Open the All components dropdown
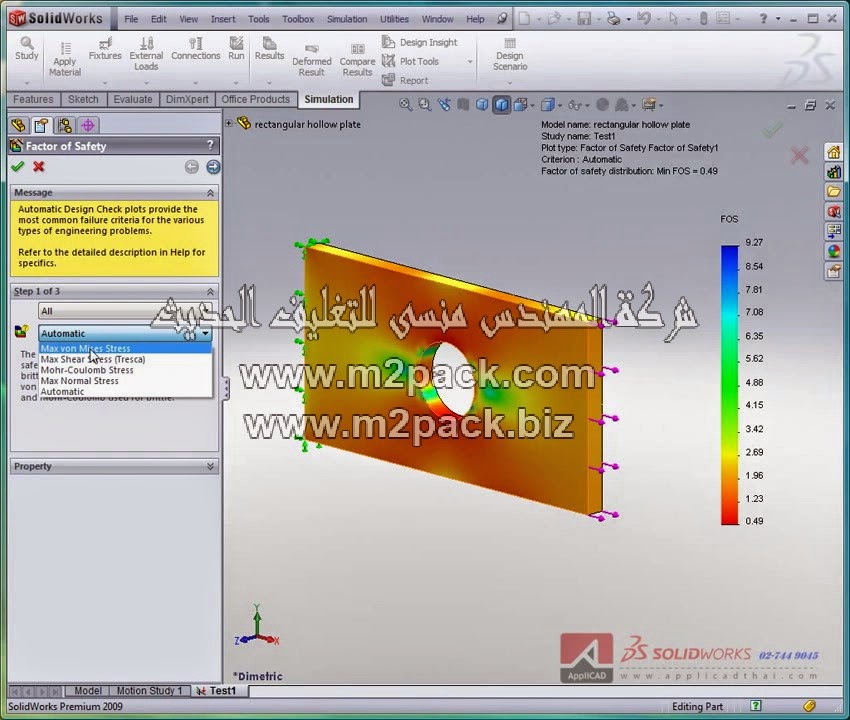This screenshot has width=850, height=720. pyautogui.click(x=125, y=311)
